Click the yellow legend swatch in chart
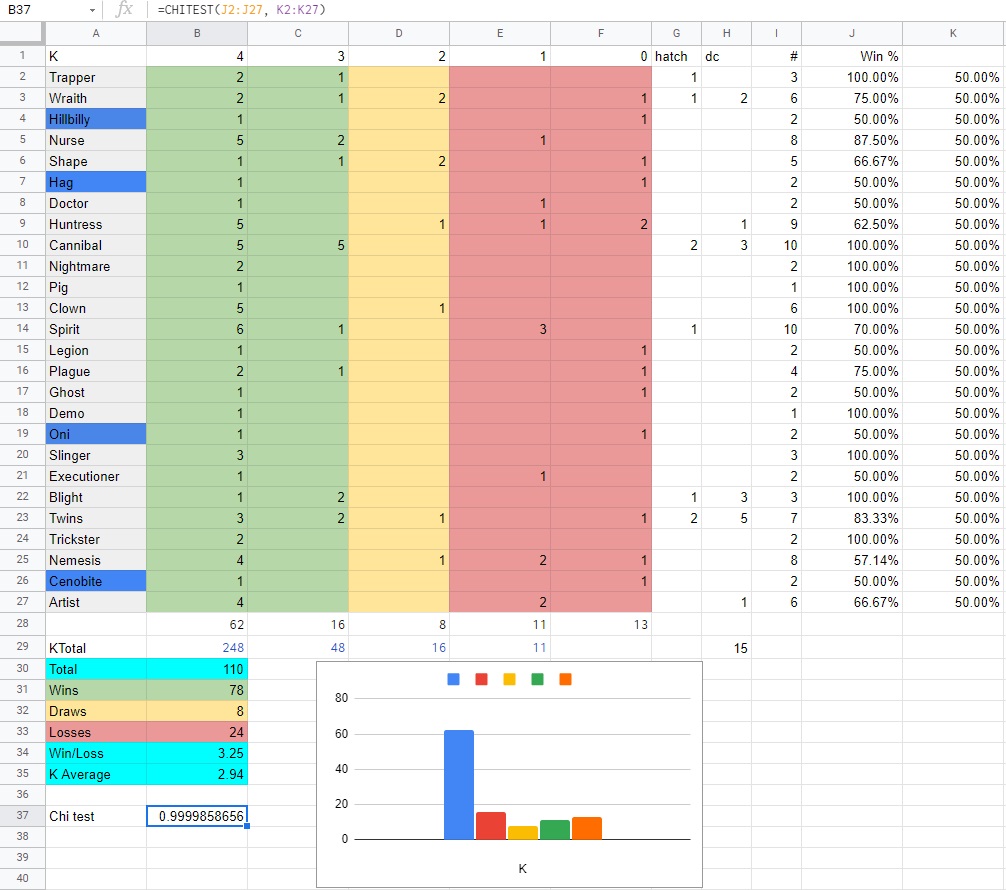Viewport: 1006px width, 890px height. pyautogui.click(x=509, y=679)
